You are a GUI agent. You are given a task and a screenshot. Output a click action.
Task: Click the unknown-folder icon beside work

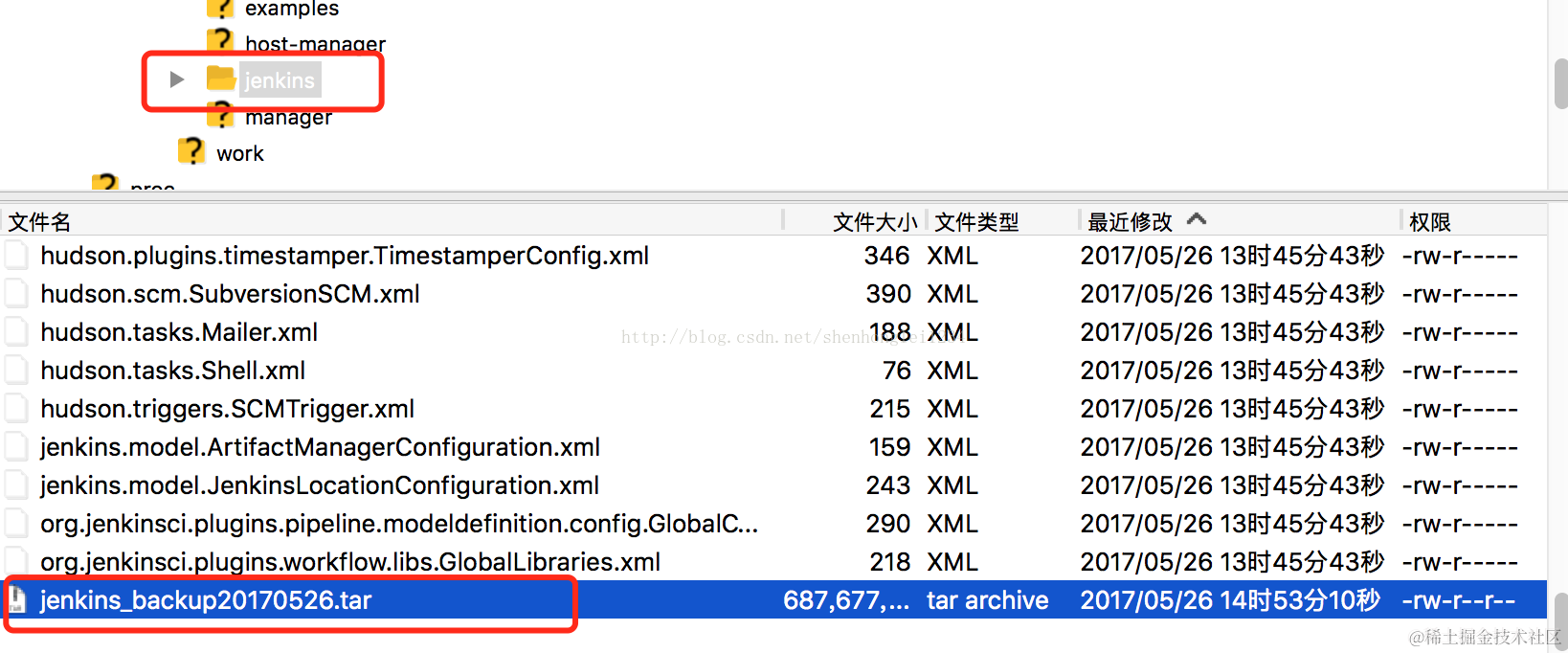[191, 151]
